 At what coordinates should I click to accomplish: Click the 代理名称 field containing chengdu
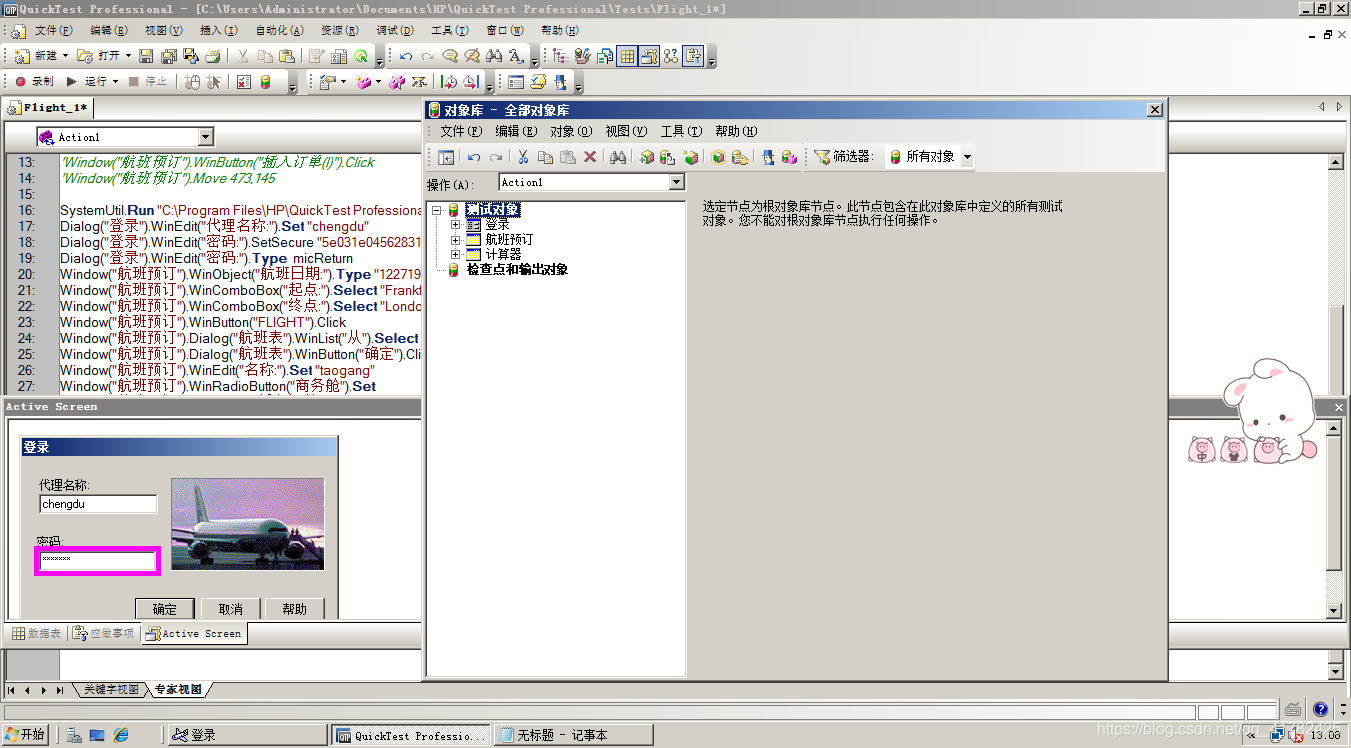click(x=98, y=505)
